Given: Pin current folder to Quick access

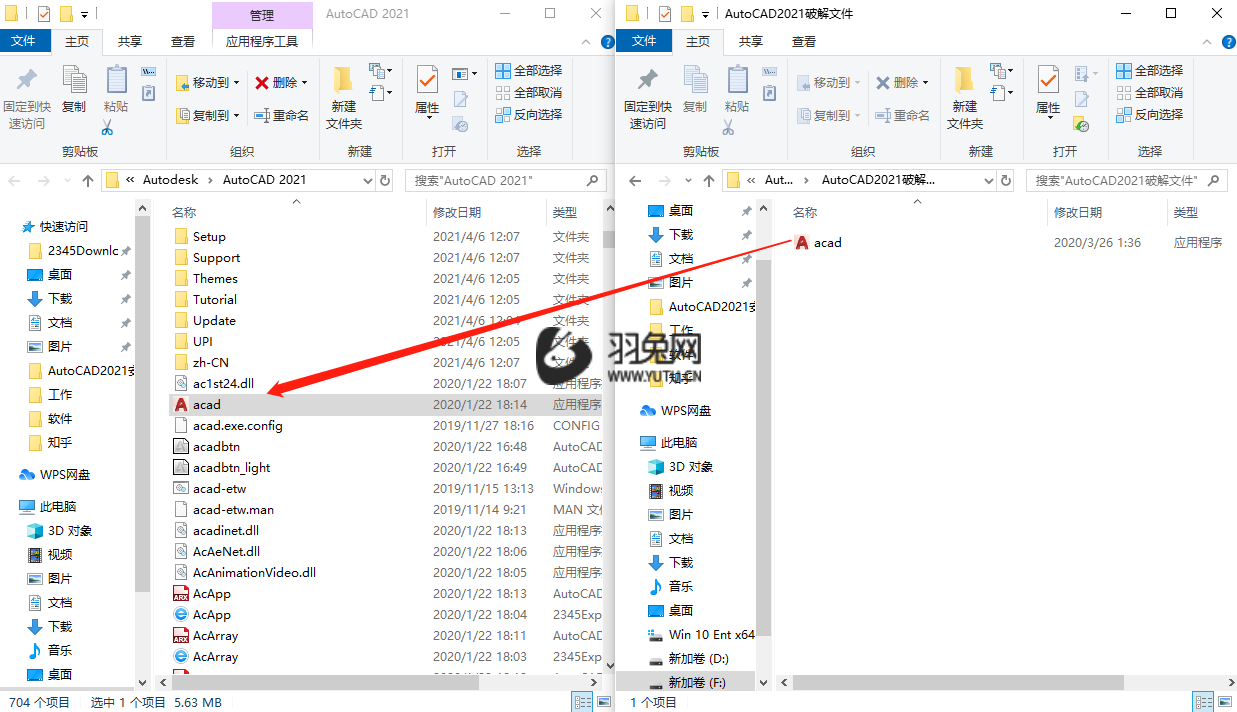Looking at the screenshot, I should tap(26, 94).
